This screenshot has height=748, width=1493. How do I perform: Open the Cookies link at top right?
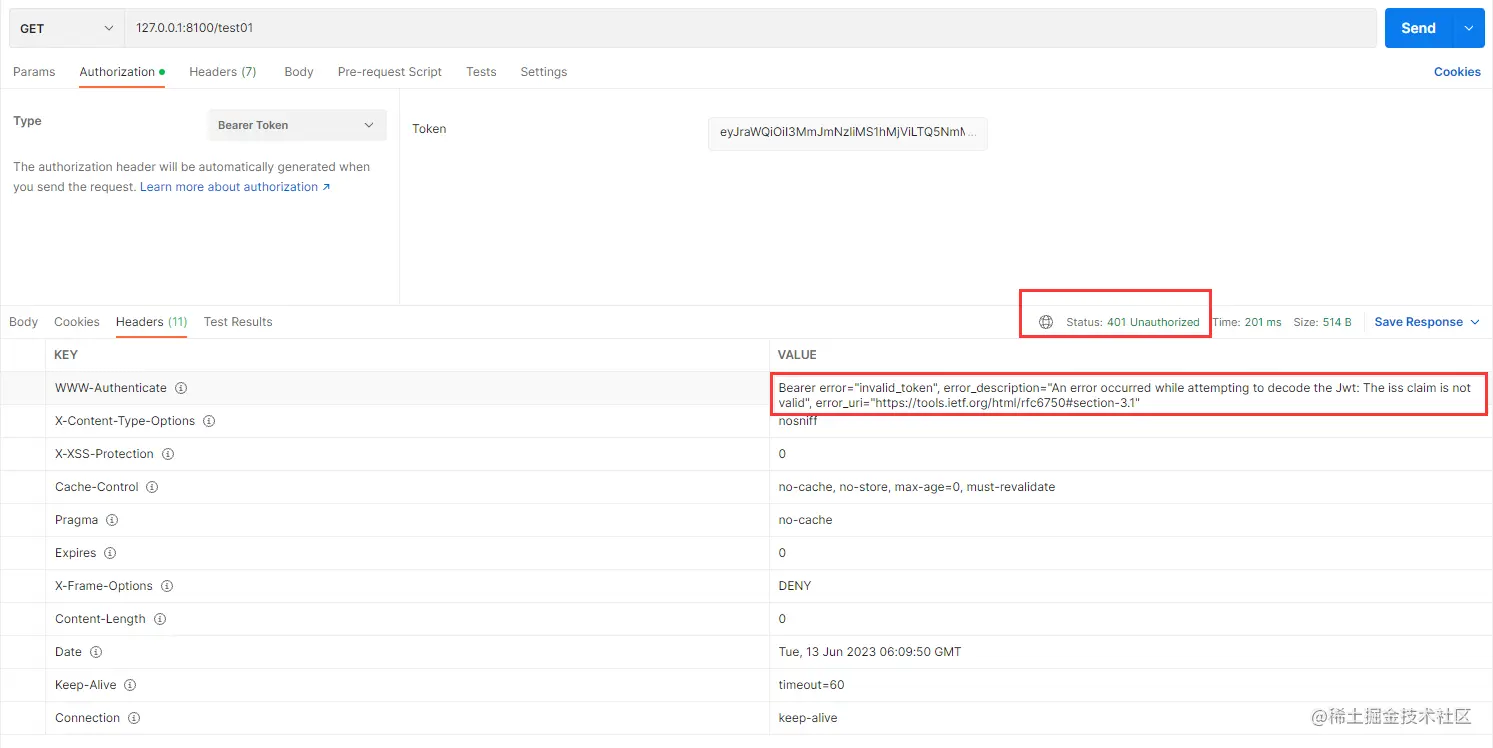(x=1457, y=72)
